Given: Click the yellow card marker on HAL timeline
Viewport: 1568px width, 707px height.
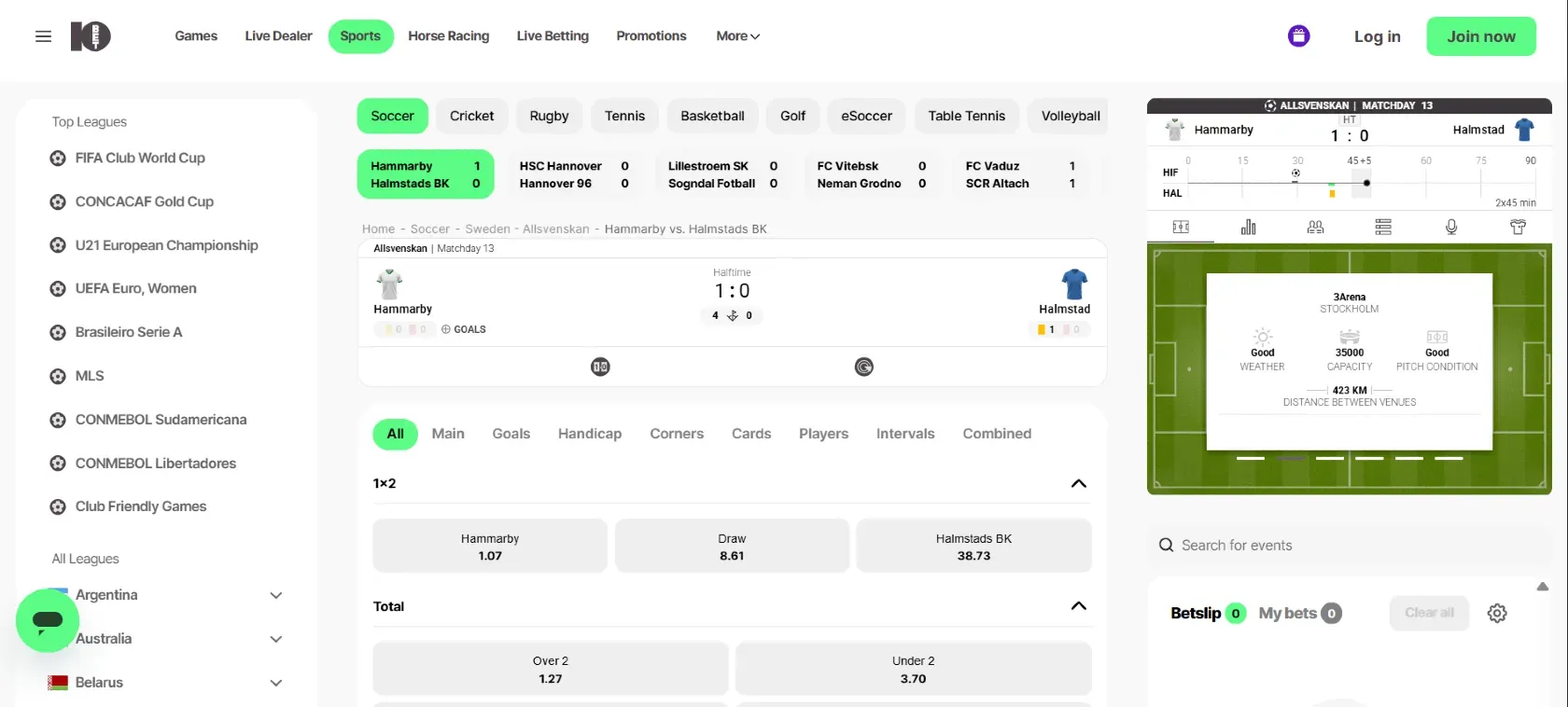Looking at the screenshot, I should click(1332, 194).
